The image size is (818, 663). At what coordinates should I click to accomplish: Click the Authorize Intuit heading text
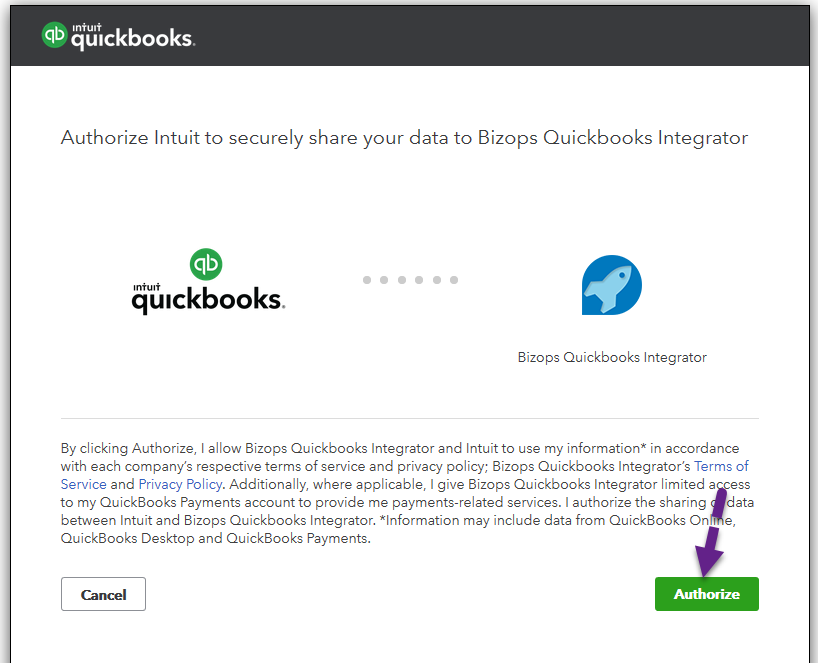(404, 138)
